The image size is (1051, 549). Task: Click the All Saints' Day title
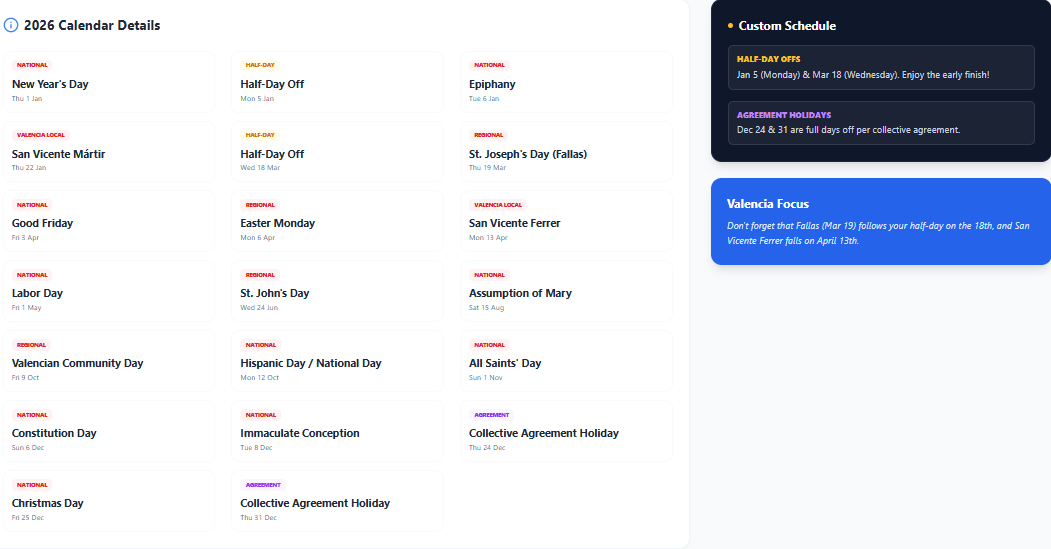point(505,363)
